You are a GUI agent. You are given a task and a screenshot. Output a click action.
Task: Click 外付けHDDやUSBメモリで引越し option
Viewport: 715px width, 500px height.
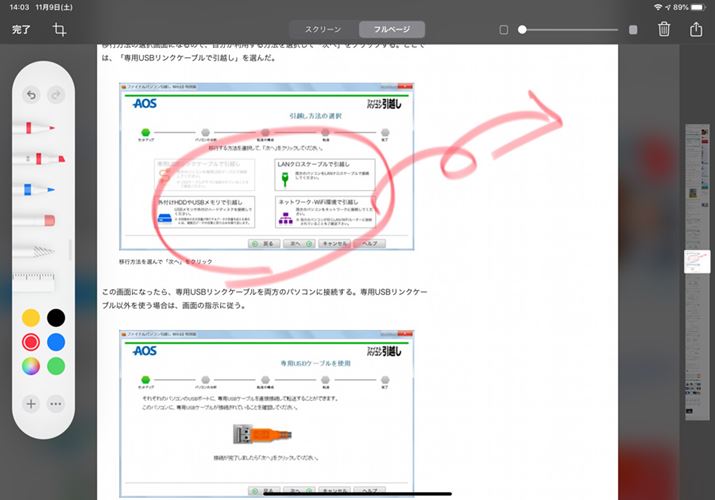(205, 212)
